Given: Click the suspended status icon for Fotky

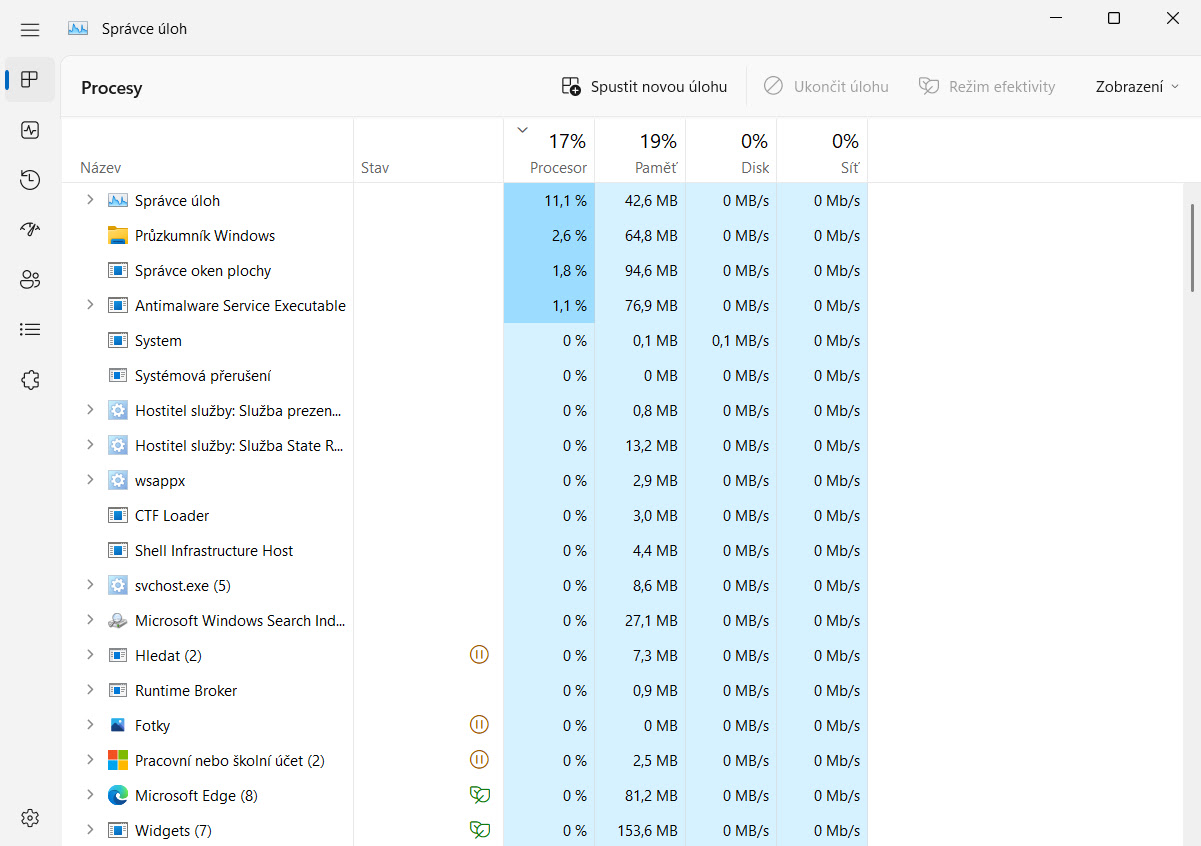Looking at the screenshot, I should pos(480,725).
